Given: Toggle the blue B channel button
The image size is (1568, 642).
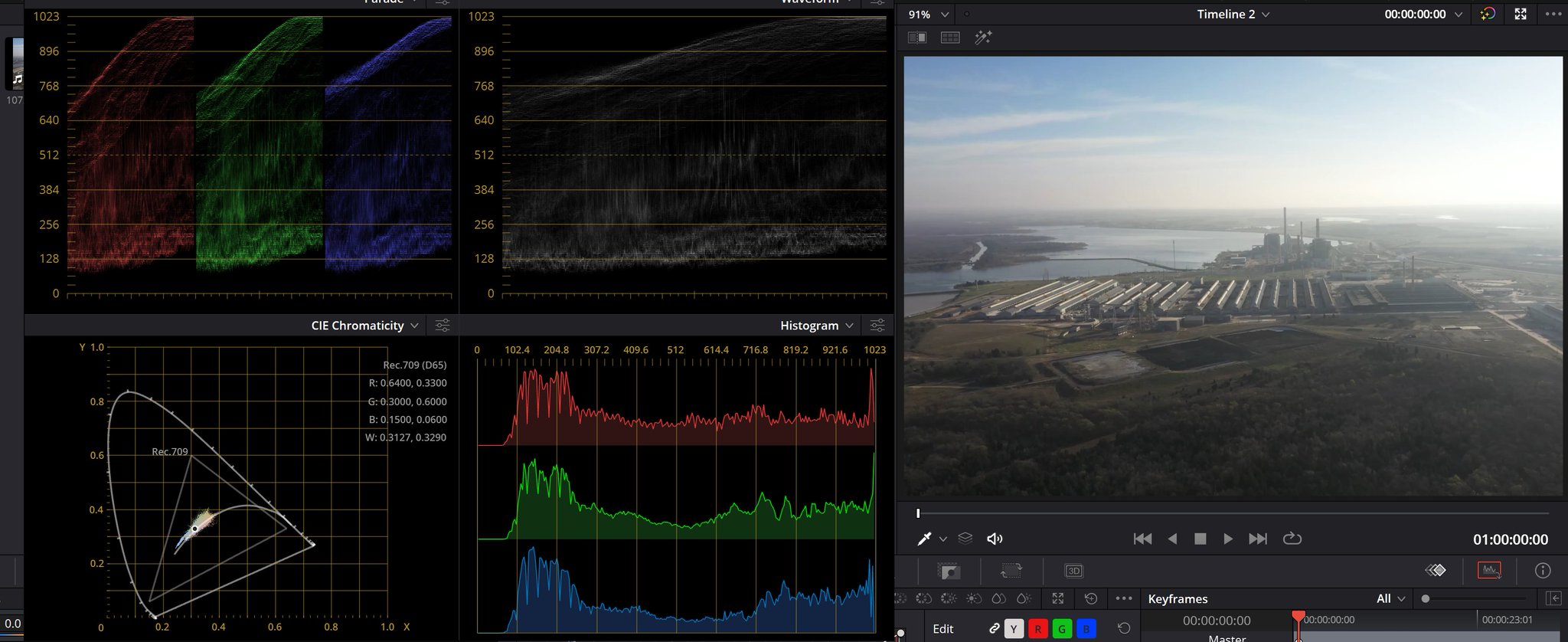Looking at the screenshot, I should (x=1086, y=629).
